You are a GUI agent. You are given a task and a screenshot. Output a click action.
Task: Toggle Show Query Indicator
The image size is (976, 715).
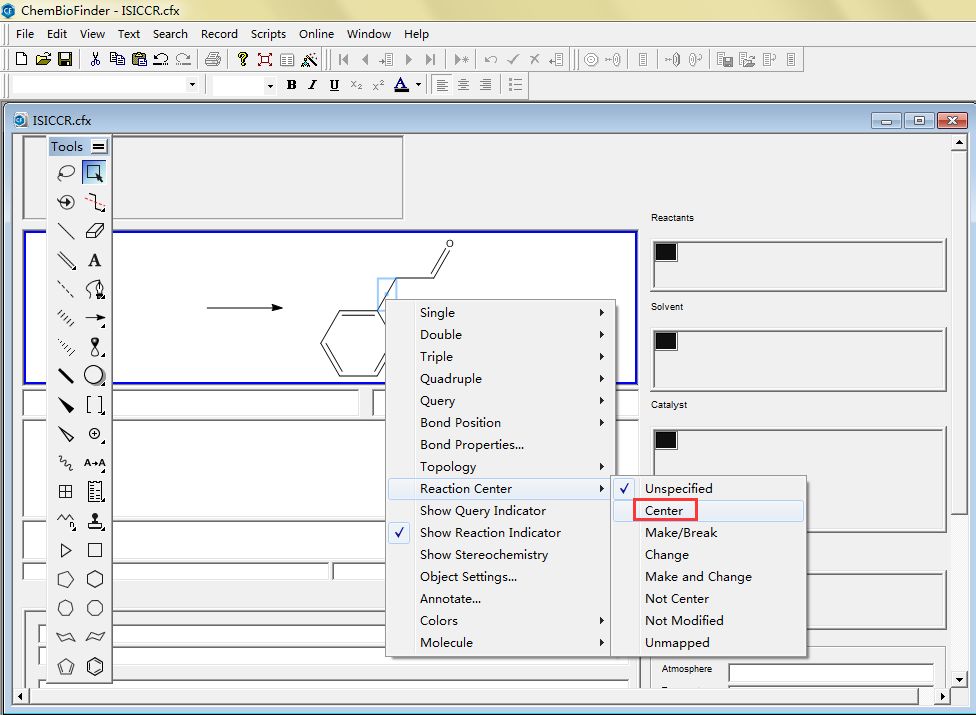pos(498,511)
